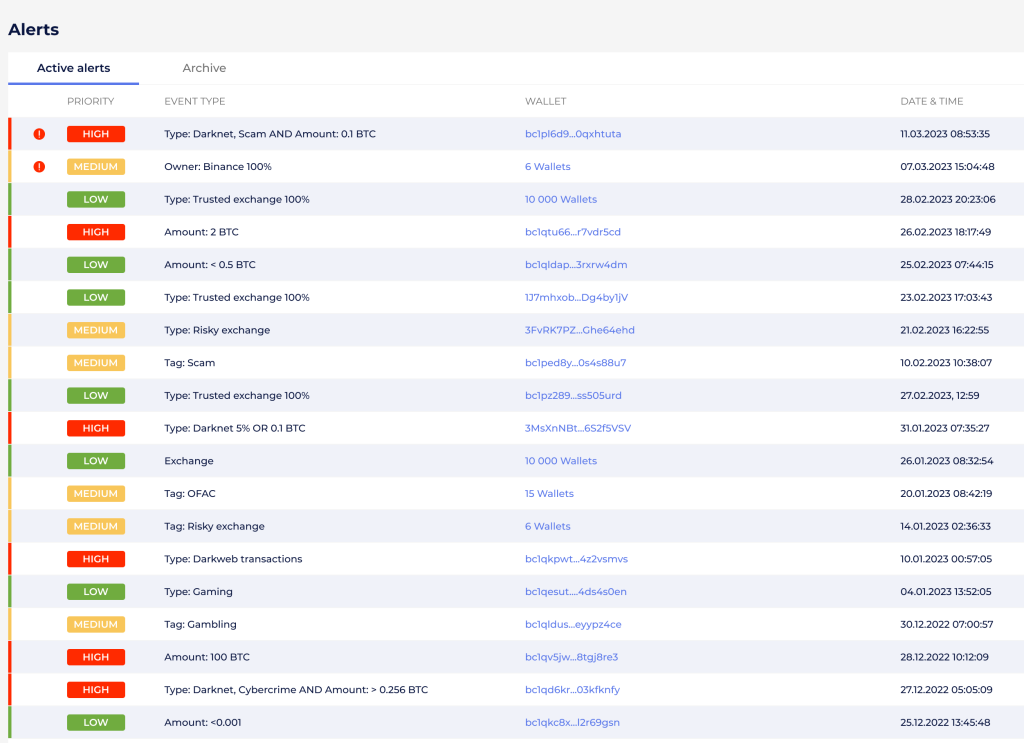This screenshot has height=743, width=1024.
Task: Open wallet link bc1qv5jw...8tgj8re3
Action: click(x=571, y=657)
